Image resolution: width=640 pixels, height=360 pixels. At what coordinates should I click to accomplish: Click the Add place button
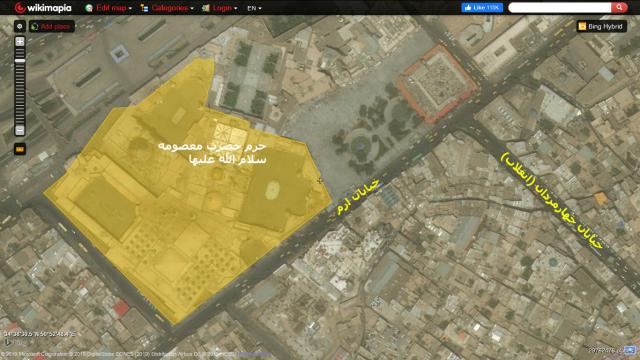pos(52,27)
